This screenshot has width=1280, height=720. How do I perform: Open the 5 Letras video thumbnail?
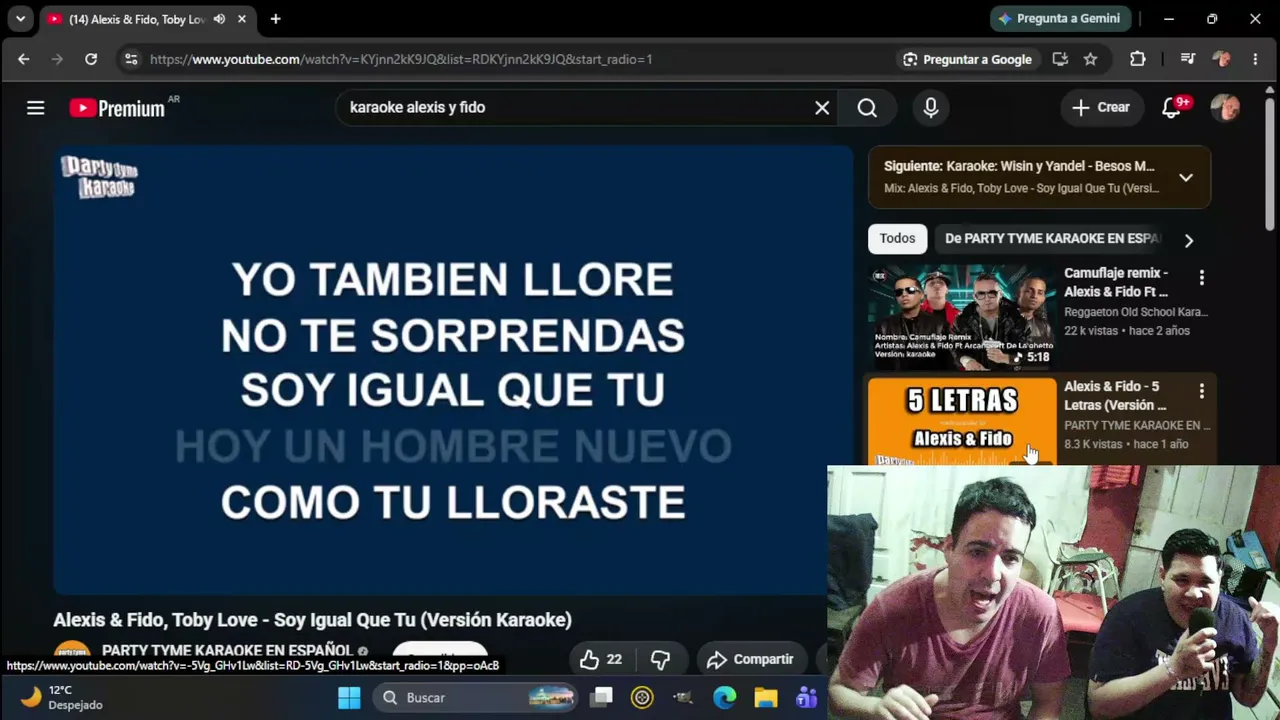click(962, 421)
